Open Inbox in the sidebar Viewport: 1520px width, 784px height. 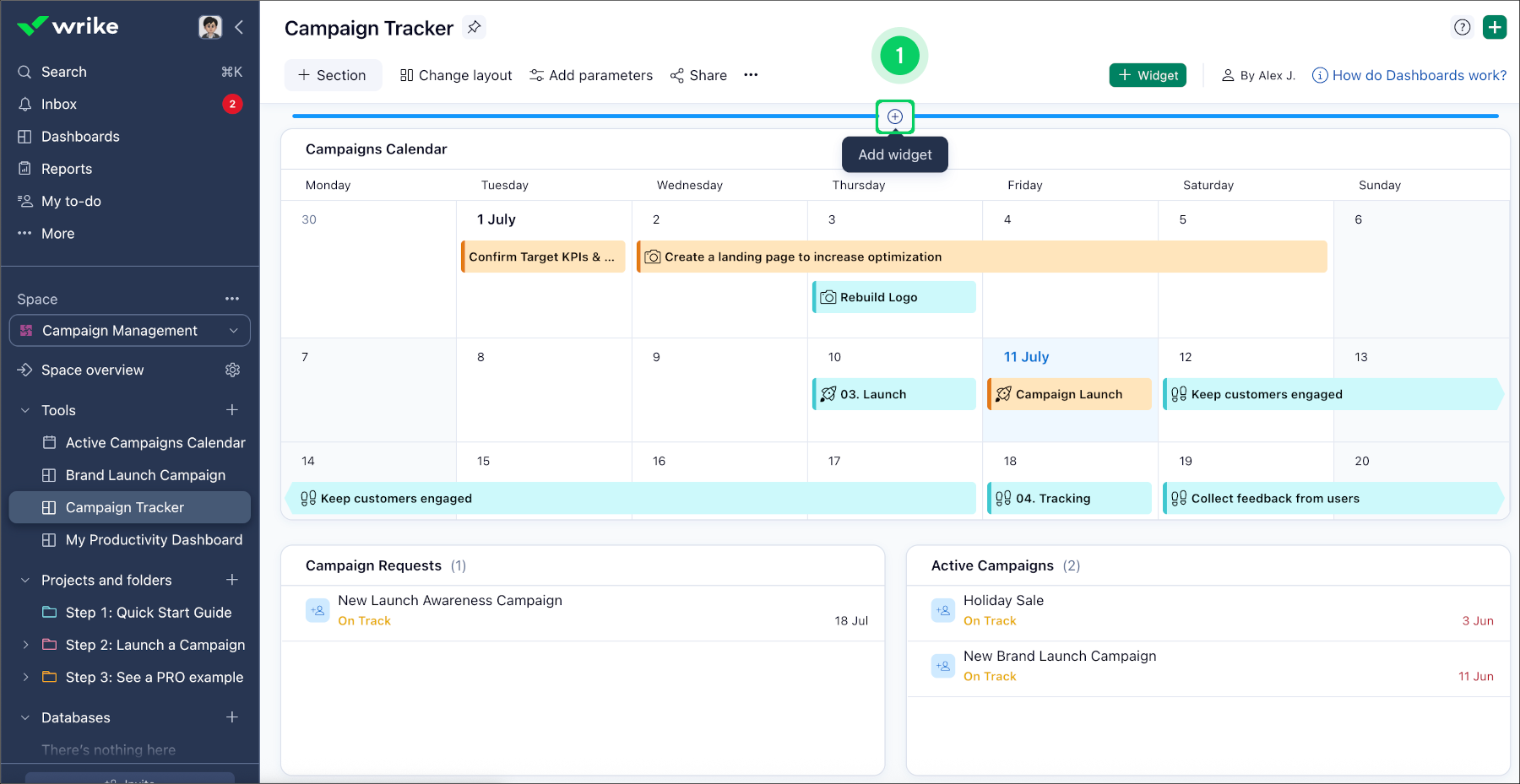point(59,104)
